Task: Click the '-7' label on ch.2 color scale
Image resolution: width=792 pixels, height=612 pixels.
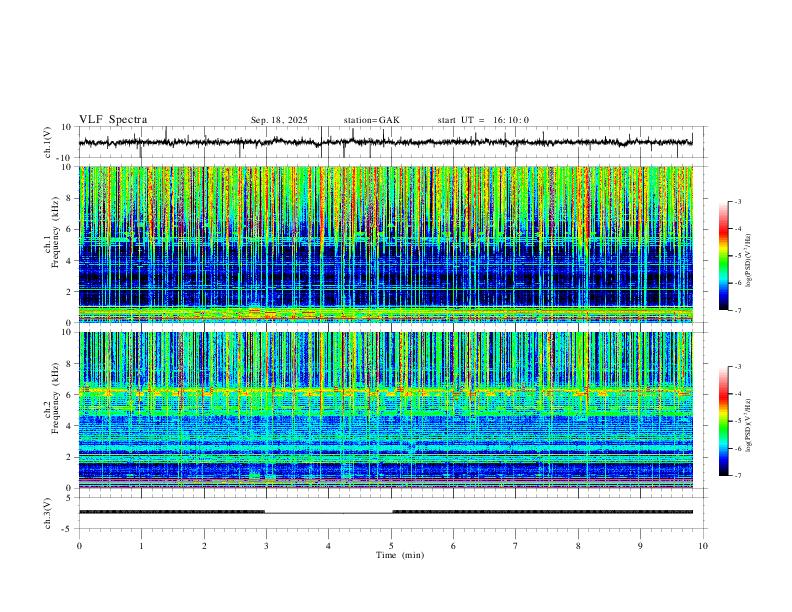Action: coord(737,475)
